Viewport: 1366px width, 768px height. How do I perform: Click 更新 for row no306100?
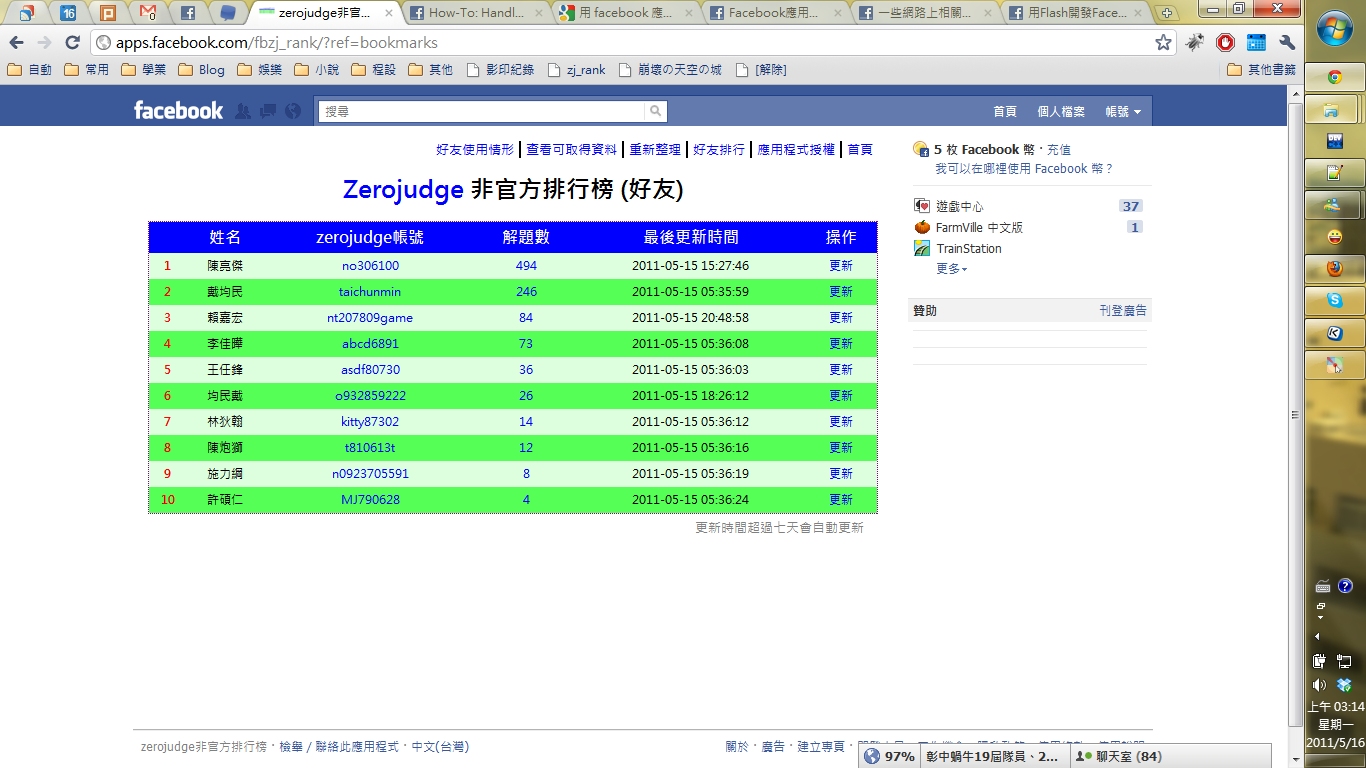(841, 266)
